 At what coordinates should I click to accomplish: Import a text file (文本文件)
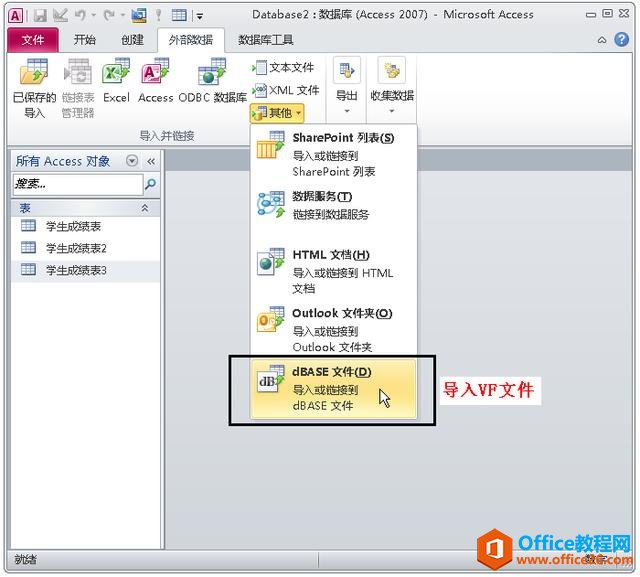tap(283, 67)
